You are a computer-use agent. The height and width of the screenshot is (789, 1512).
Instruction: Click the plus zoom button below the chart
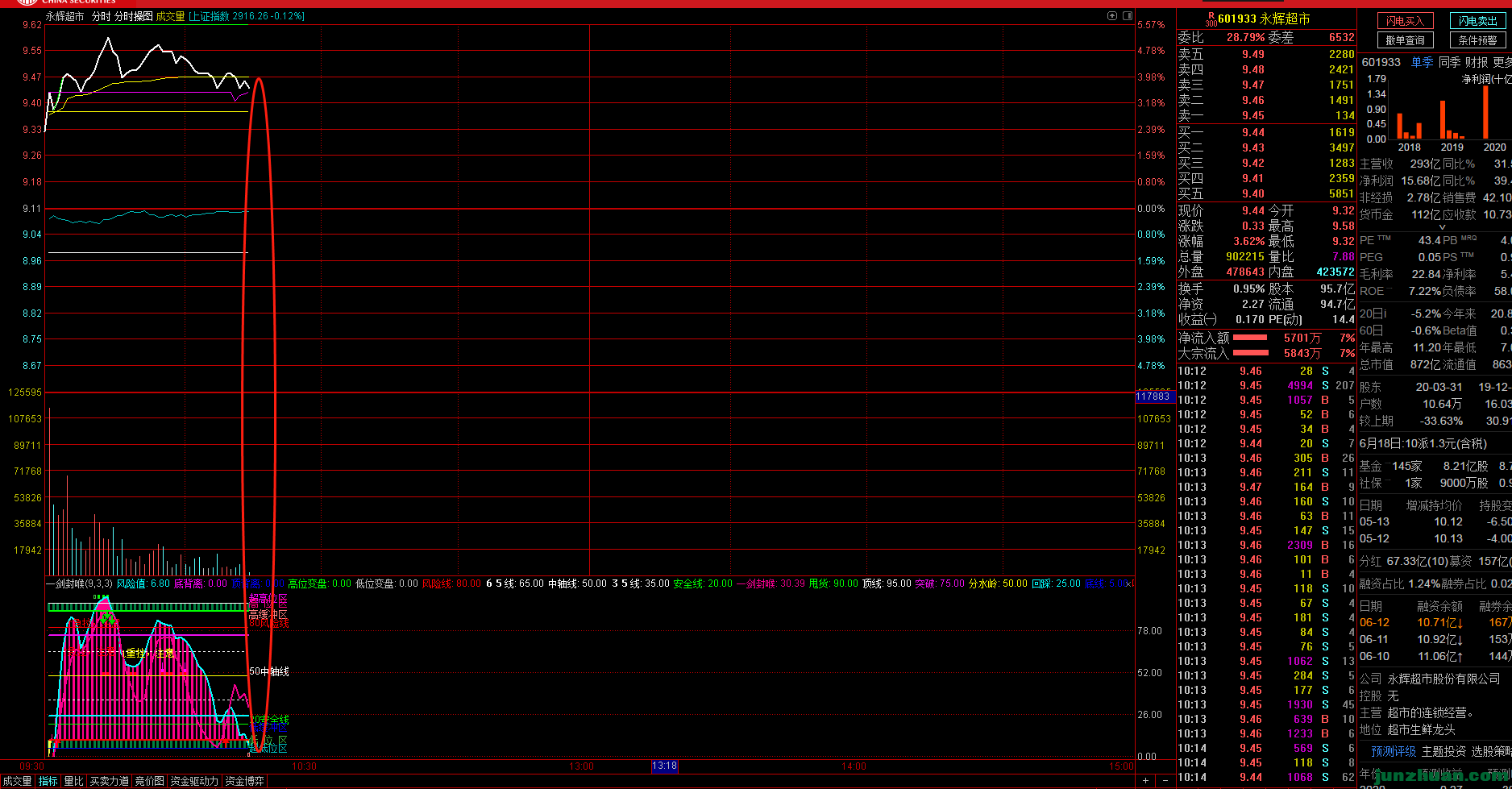tap(1145, 781)
